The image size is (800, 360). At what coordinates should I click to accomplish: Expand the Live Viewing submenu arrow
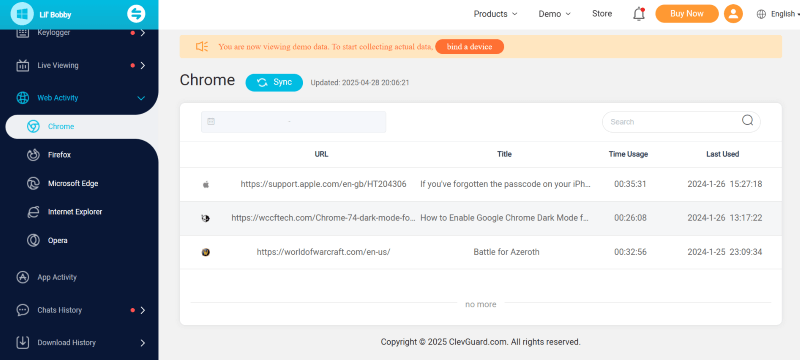click(142, 65)
